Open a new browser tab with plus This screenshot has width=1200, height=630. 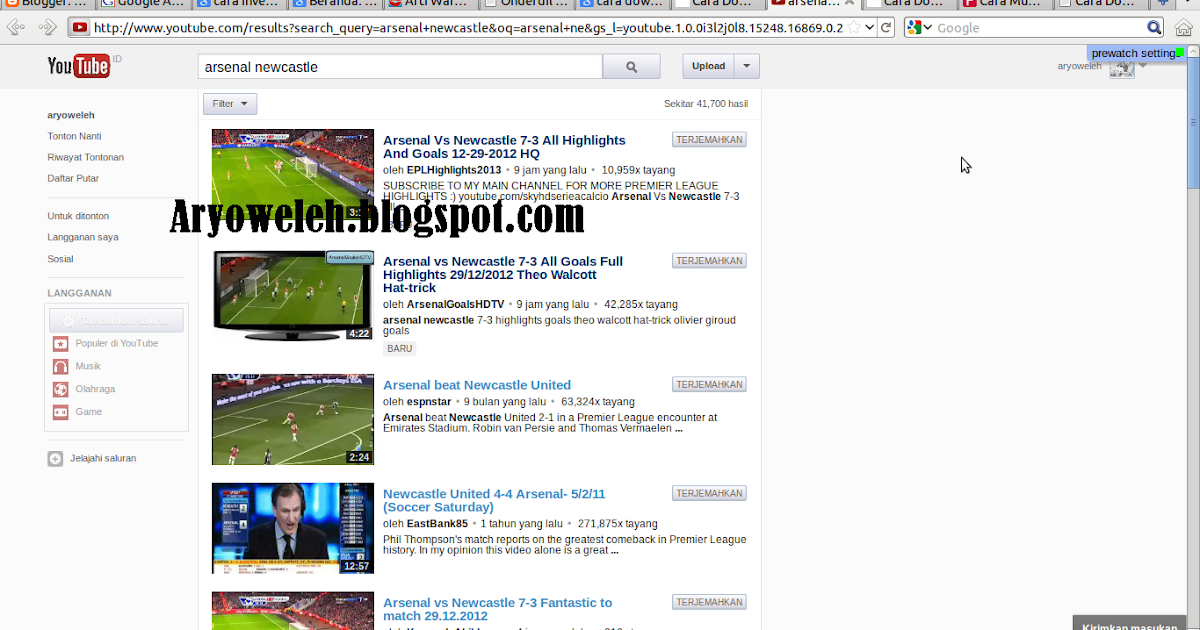[1162, 3]
